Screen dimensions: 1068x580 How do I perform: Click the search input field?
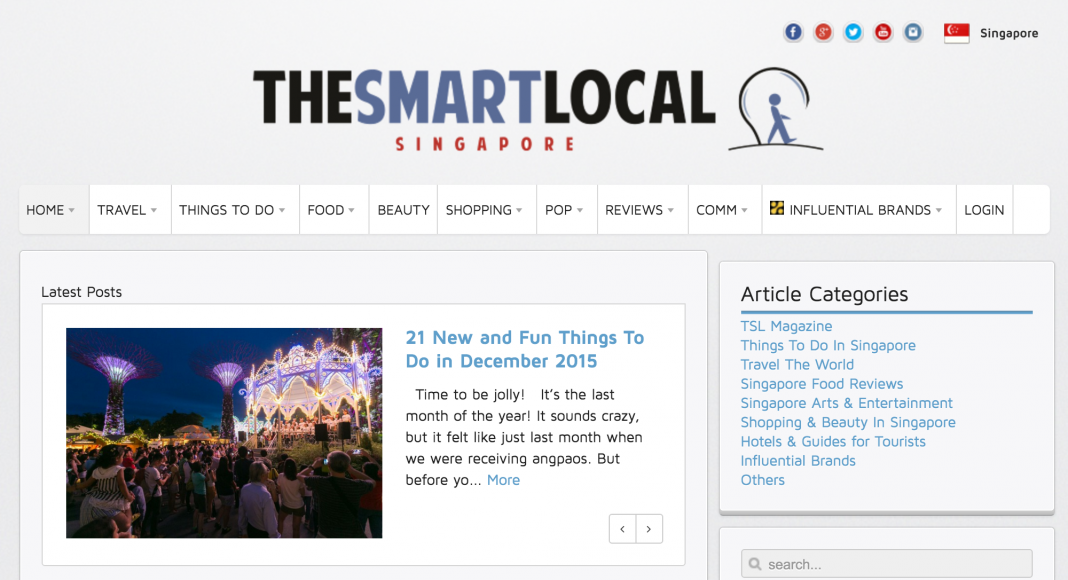(x=887, y=564)
